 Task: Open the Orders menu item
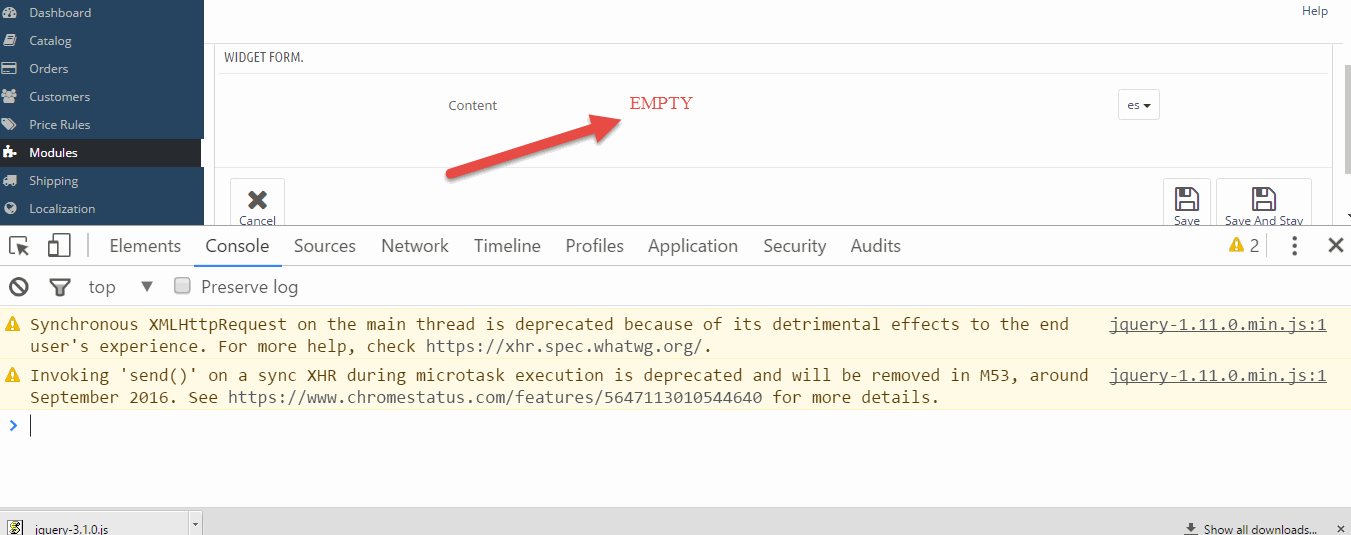coord(49,69)
